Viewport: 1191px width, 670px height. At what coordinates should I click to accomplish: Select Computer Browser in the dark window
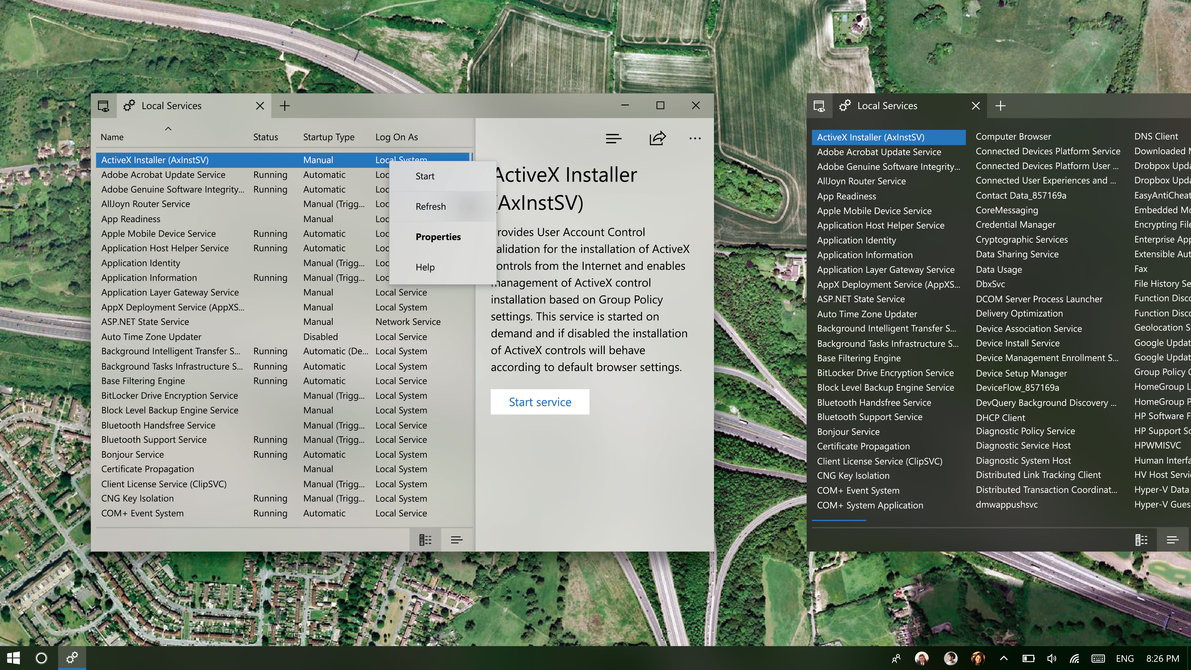pos(1013,137)
